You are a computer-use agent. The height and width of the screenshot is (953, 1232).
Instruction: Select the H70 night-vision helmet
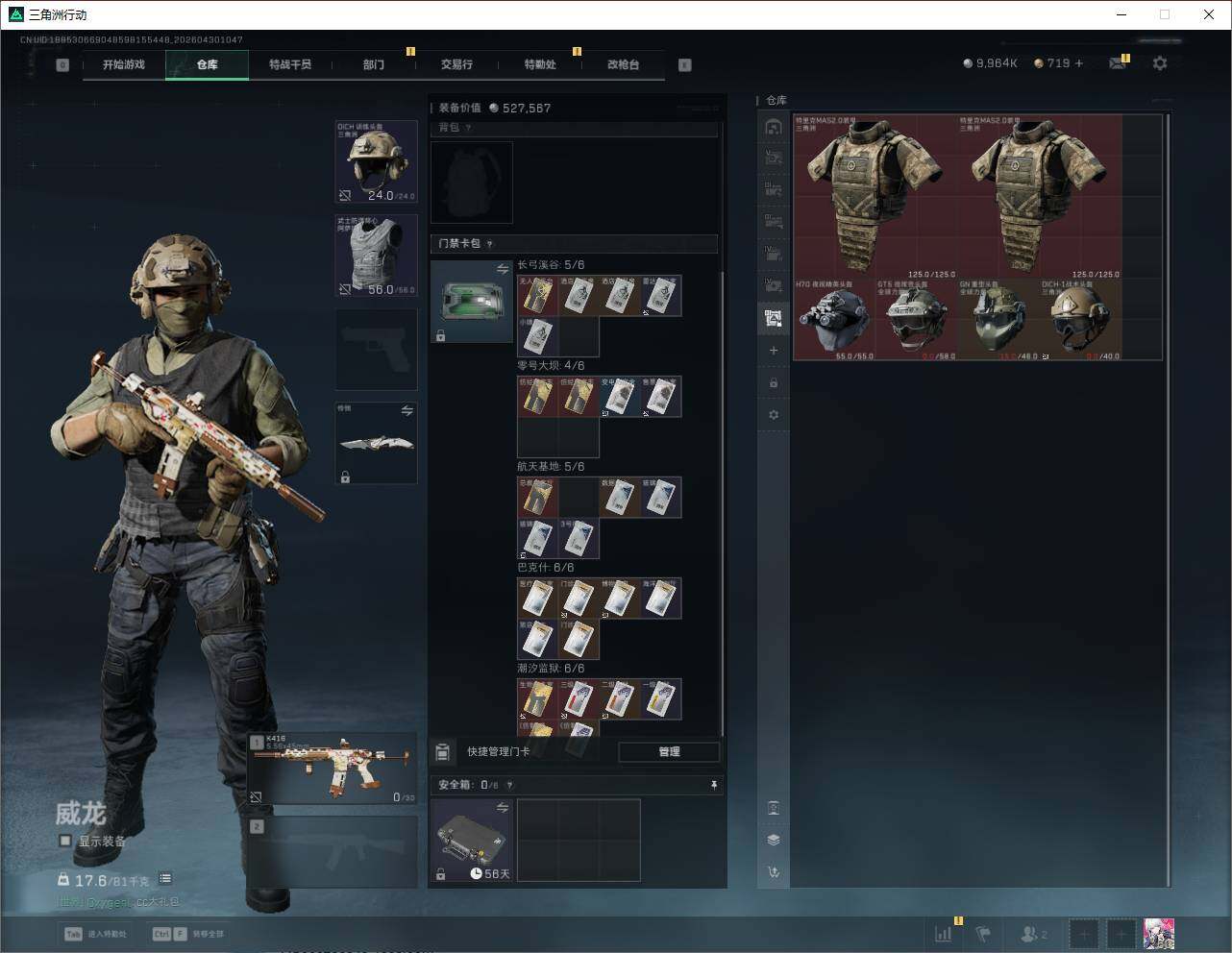[834, 319]
